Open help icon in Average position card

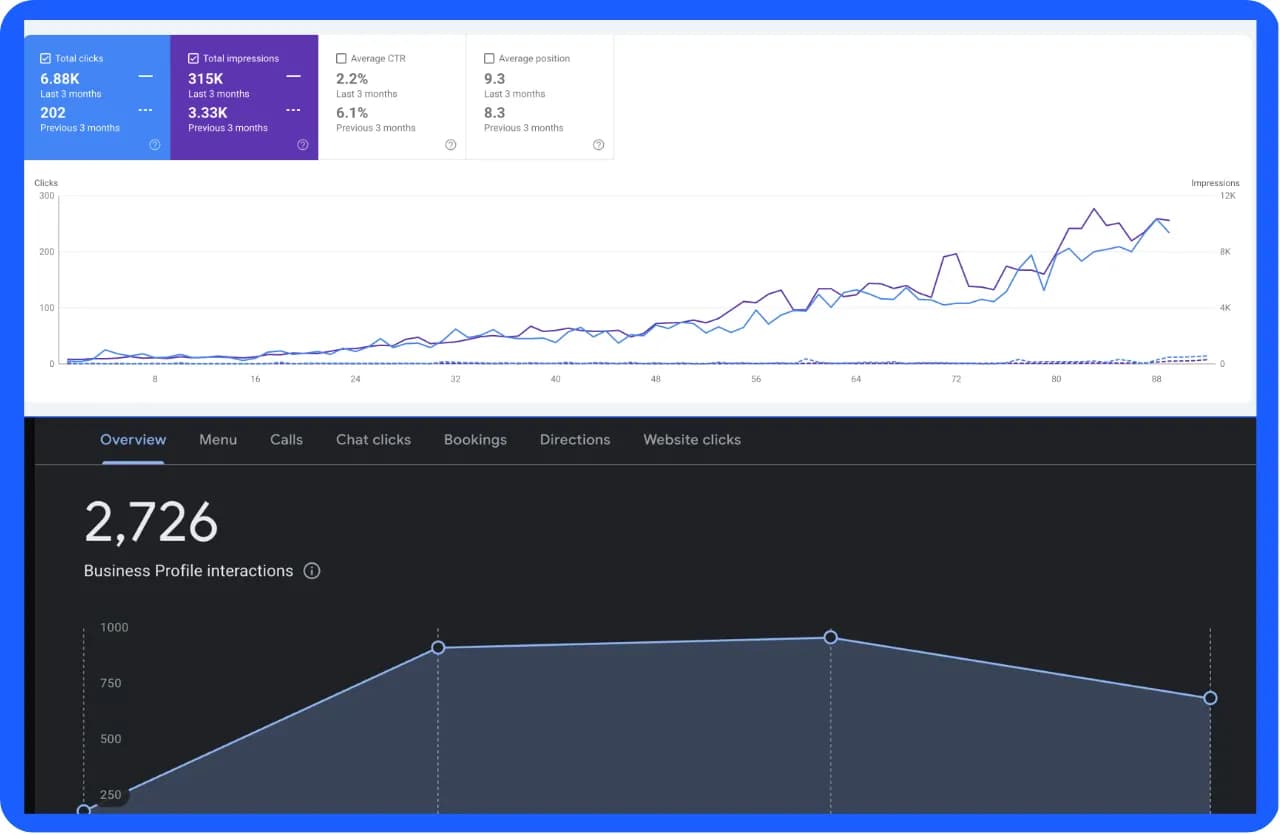point(599,145)
